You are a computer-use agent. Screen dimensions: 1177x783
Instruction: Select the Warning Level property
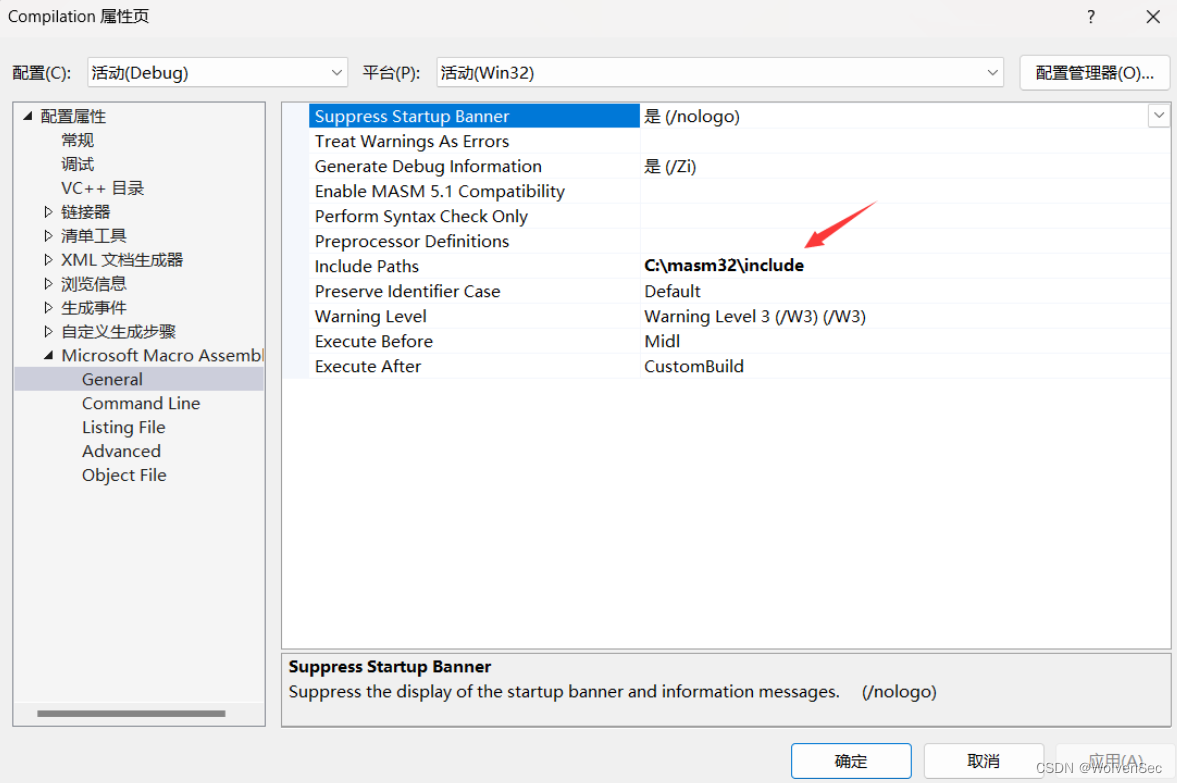(474, 316)
